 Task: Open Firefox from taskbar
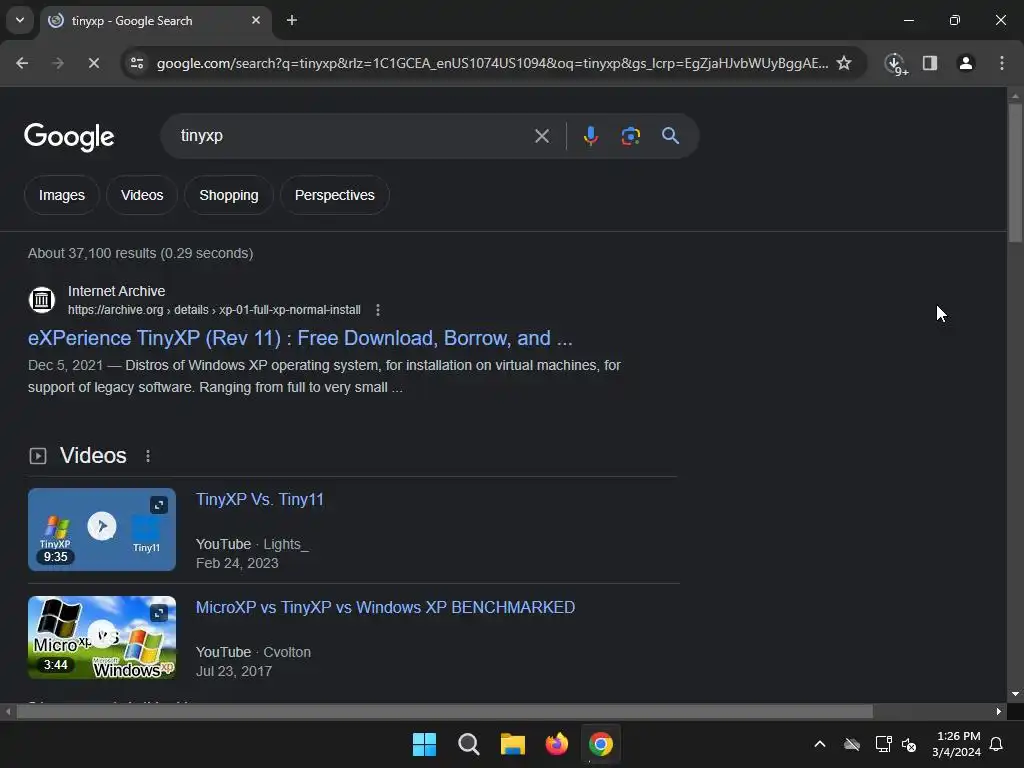556,744
